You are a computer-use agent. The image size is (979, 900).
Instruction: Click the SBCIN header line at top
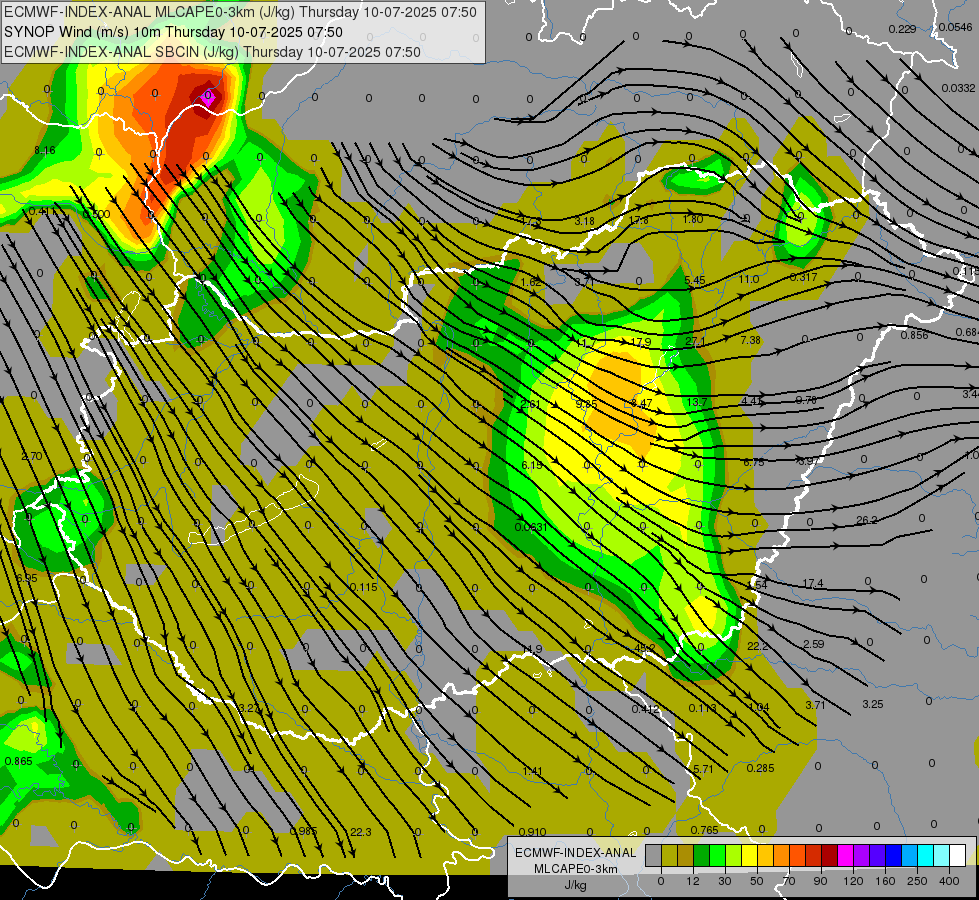pyautogui.click(x=212, y=52)
